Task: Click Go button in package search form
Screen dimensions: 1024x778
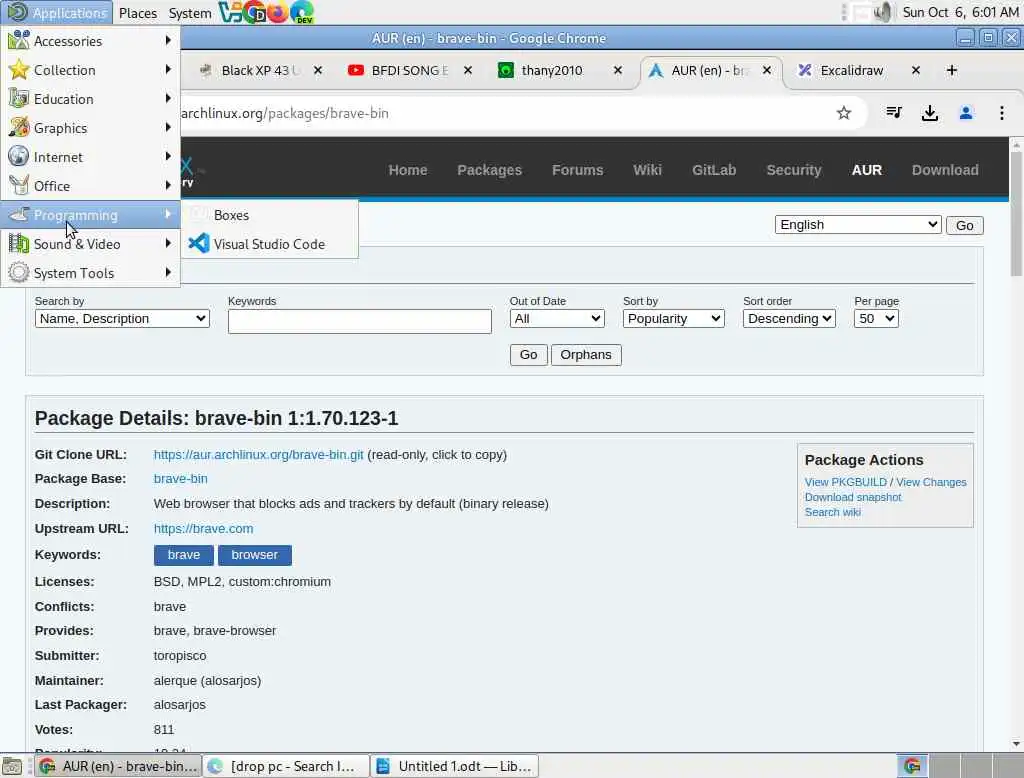Action: coord(528,355)
